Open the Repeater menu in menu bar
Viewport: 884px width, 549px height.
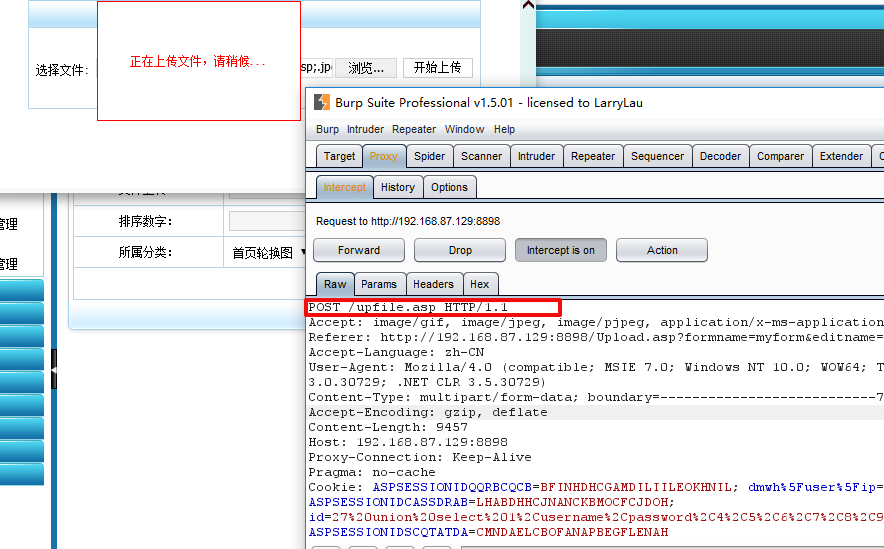point(414,130)
